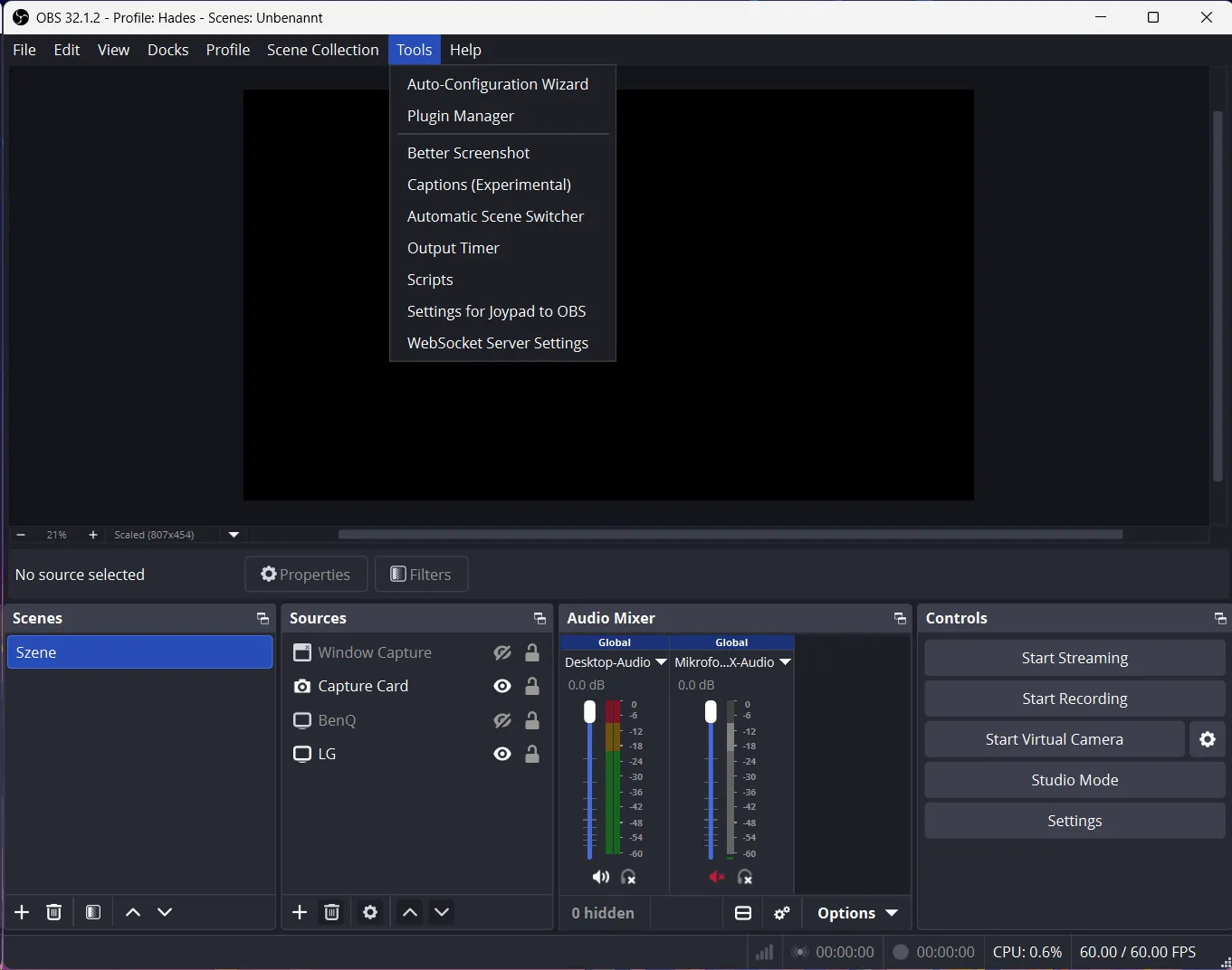
Task: Open source properties gear in Sources dock
Action: (x=370, y=912)
